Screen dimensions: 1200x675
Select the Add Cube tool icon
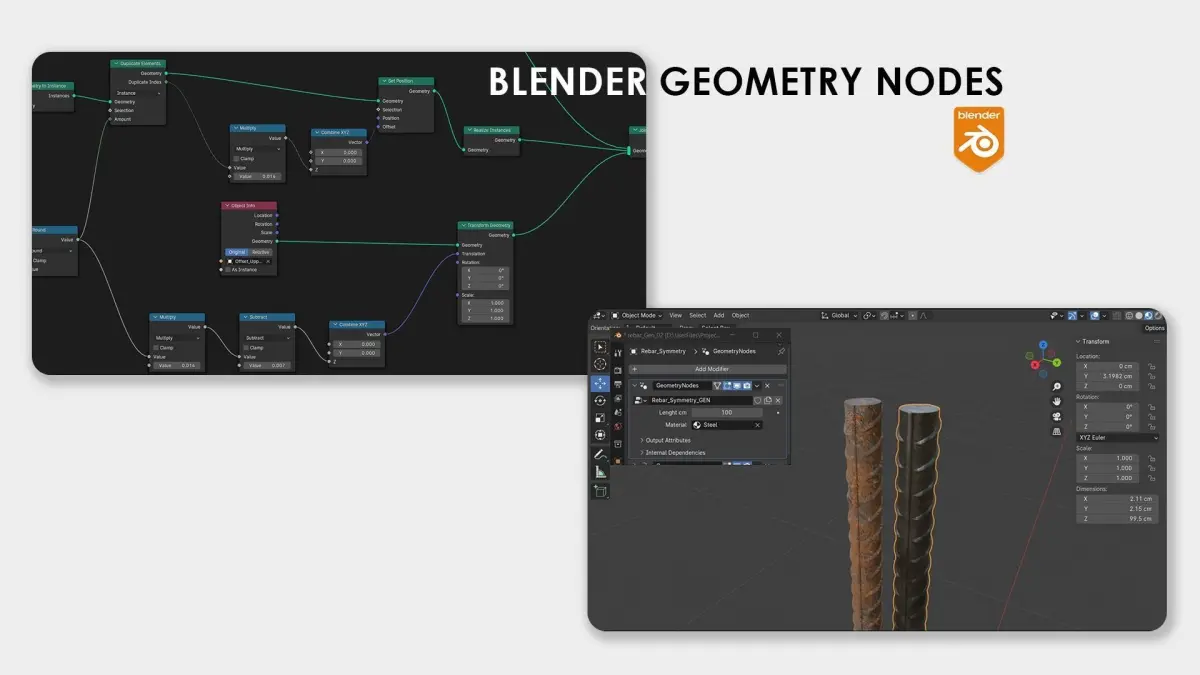(600, 491)
